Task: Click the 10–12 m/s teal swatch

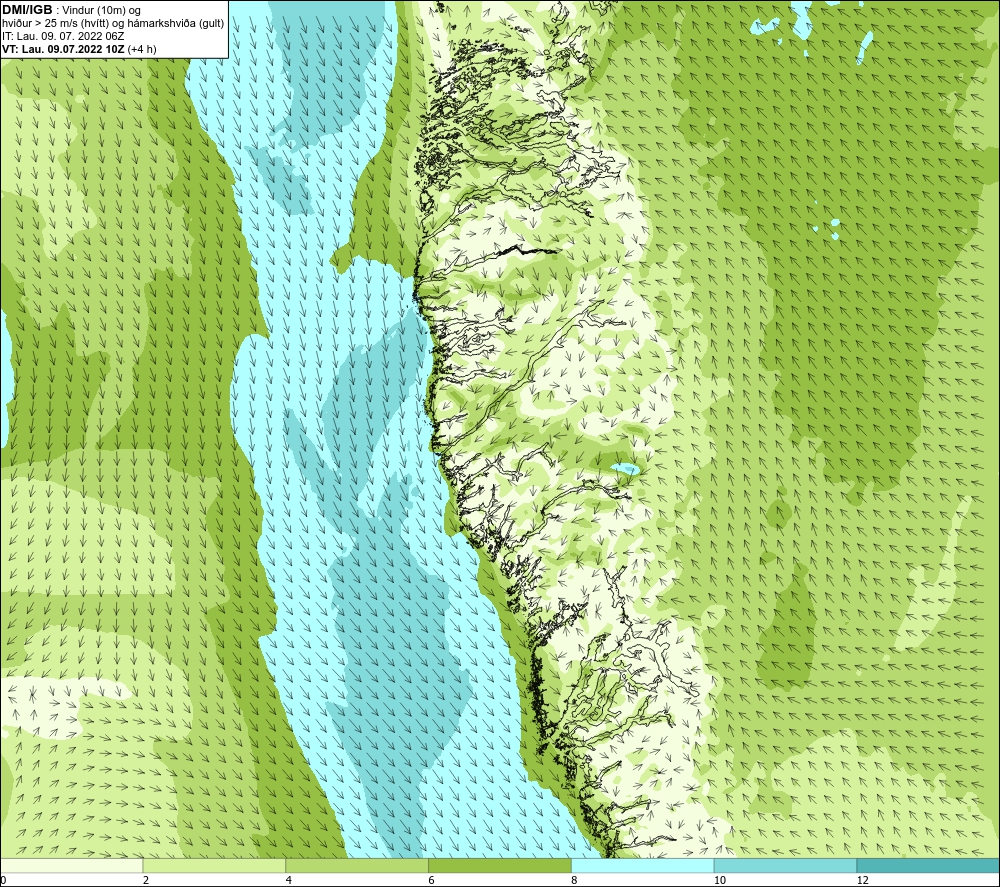Action: (786, 865)
